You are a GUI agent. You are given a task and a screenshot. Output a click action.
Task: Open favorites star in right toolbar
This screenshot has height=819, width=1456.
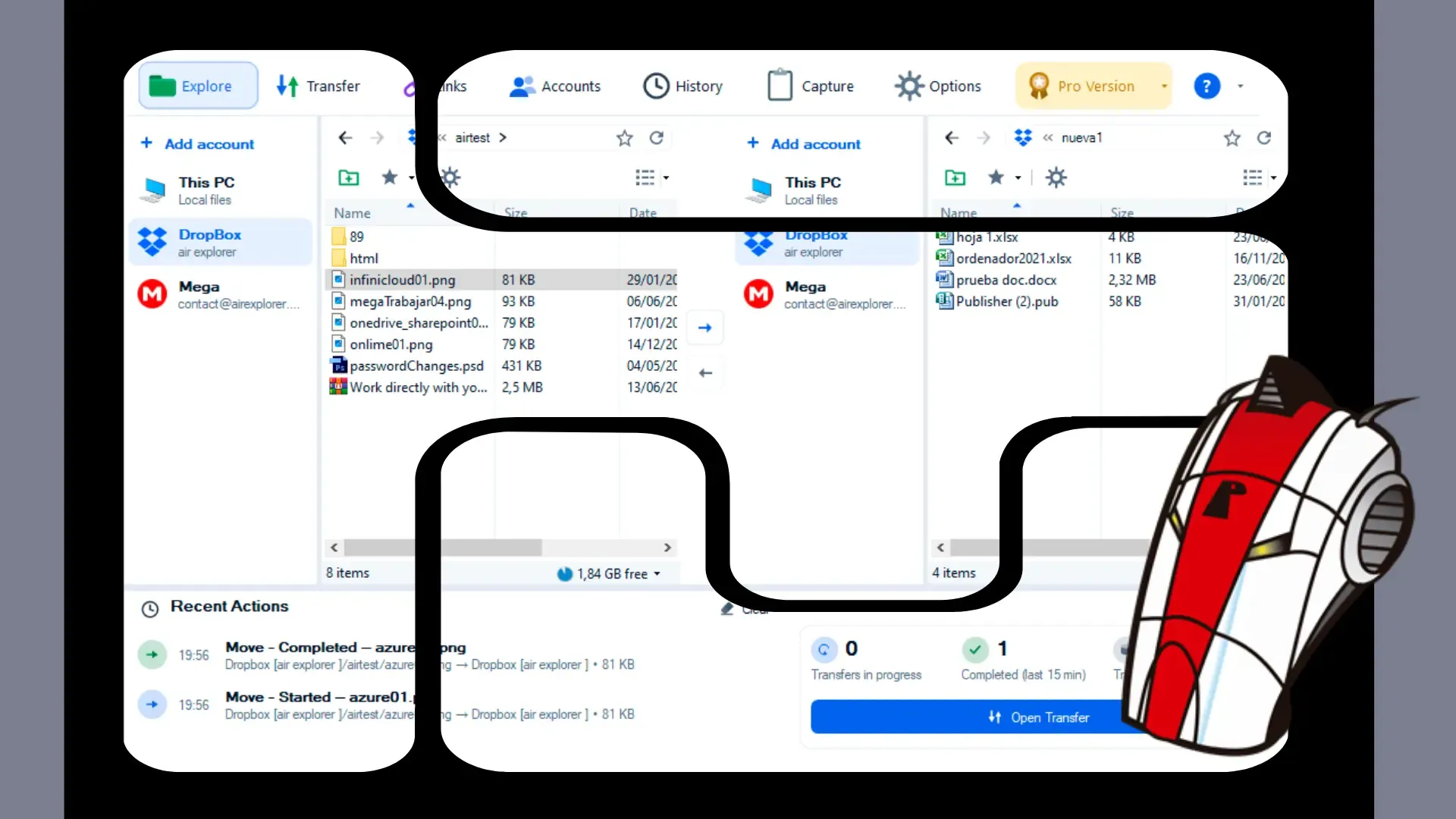point(996,177)
